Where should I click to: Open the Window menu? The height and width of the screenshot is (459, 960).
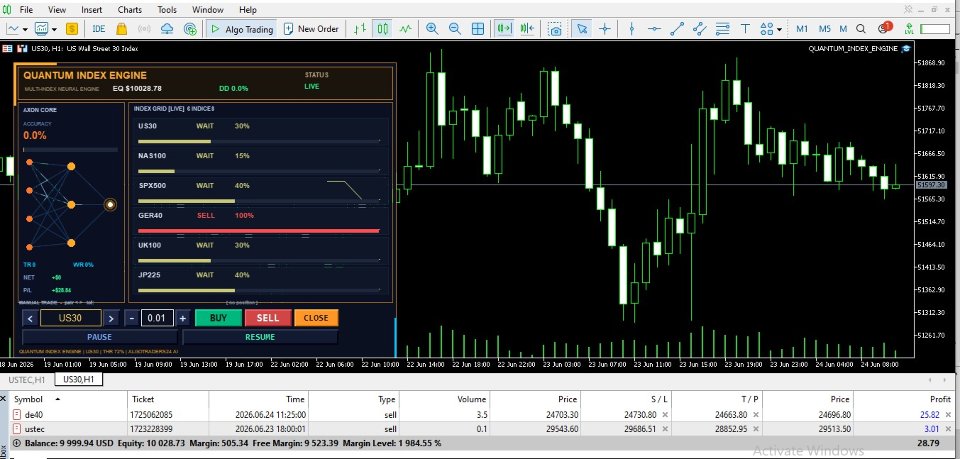pos(208,10)
